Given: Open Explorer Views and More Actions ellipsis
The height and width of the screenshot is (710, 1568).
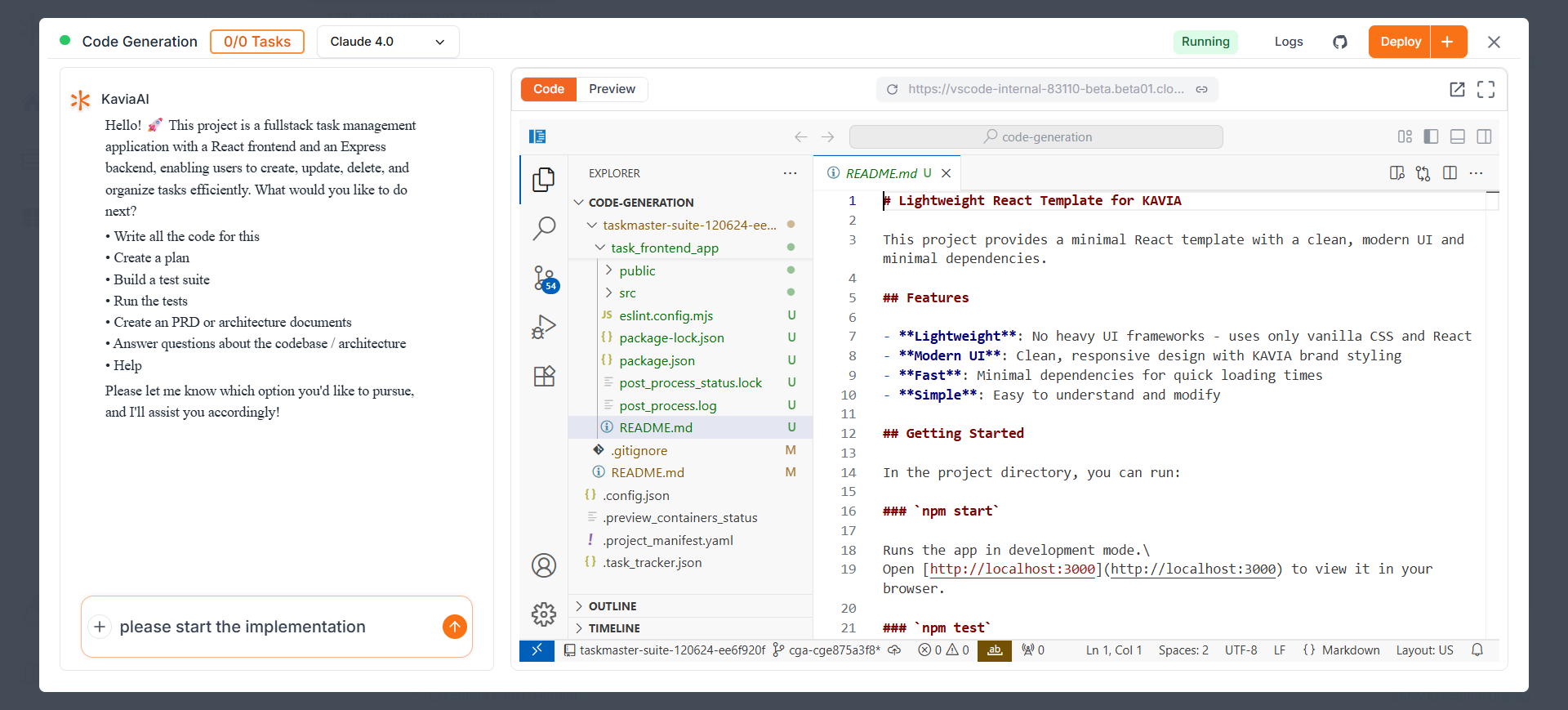Looking at the screenshot, I should click(790, 173).
